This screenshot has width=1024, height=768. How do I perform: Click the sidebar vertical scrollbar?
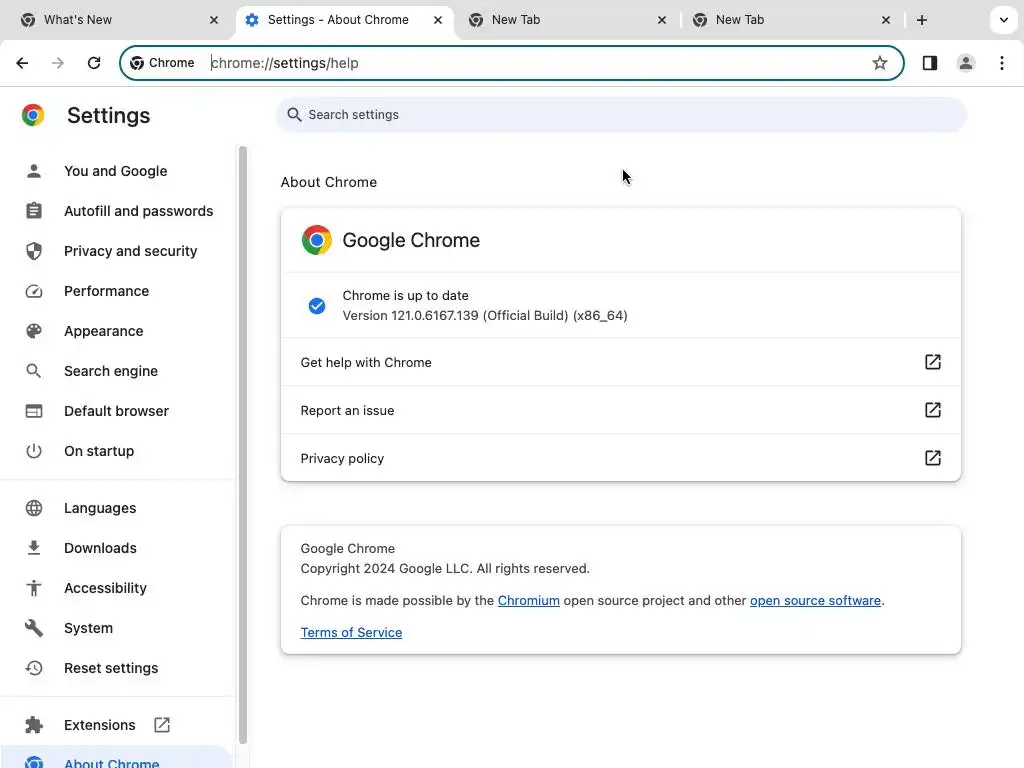[x=243, y=444]
